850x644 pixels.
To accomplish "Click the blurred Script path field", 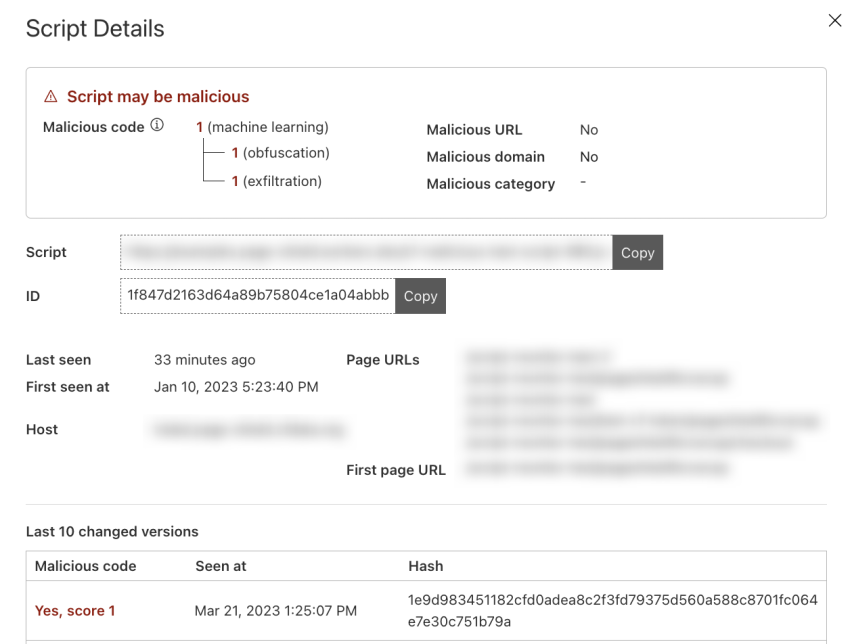I will point(365,252).
